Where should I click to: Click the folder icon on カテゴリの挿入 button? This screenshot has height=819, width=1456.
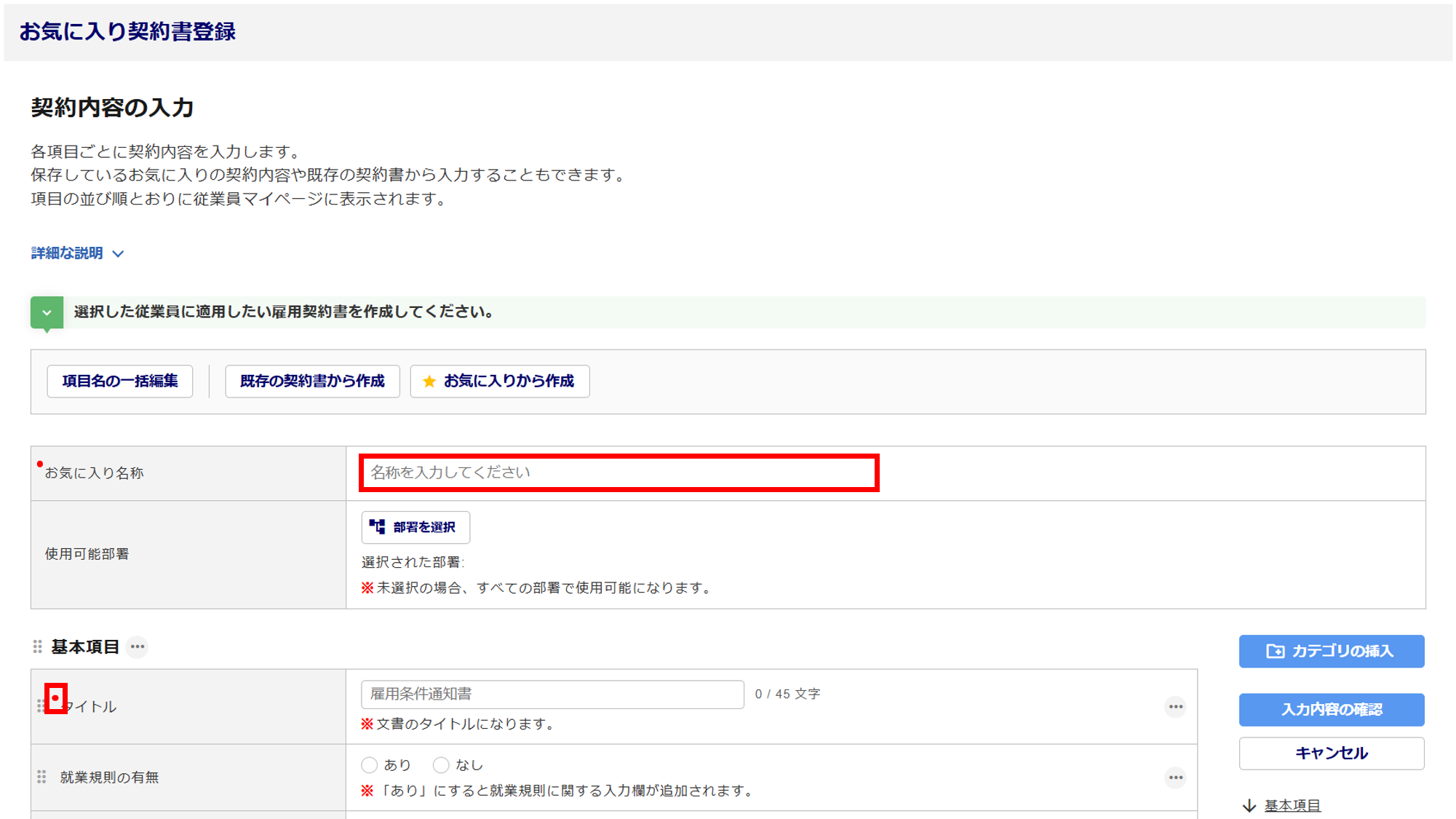[x=1275, y=651]
